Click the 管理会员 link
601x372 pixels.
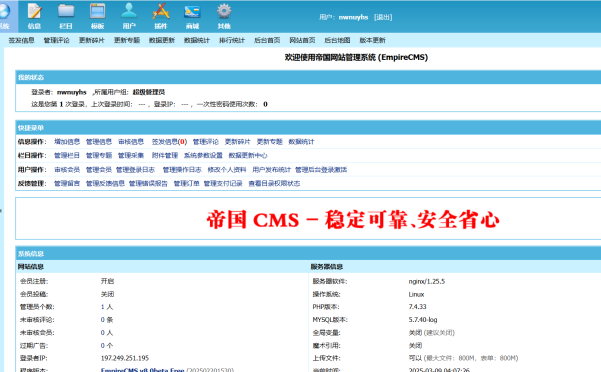[99, 170]
